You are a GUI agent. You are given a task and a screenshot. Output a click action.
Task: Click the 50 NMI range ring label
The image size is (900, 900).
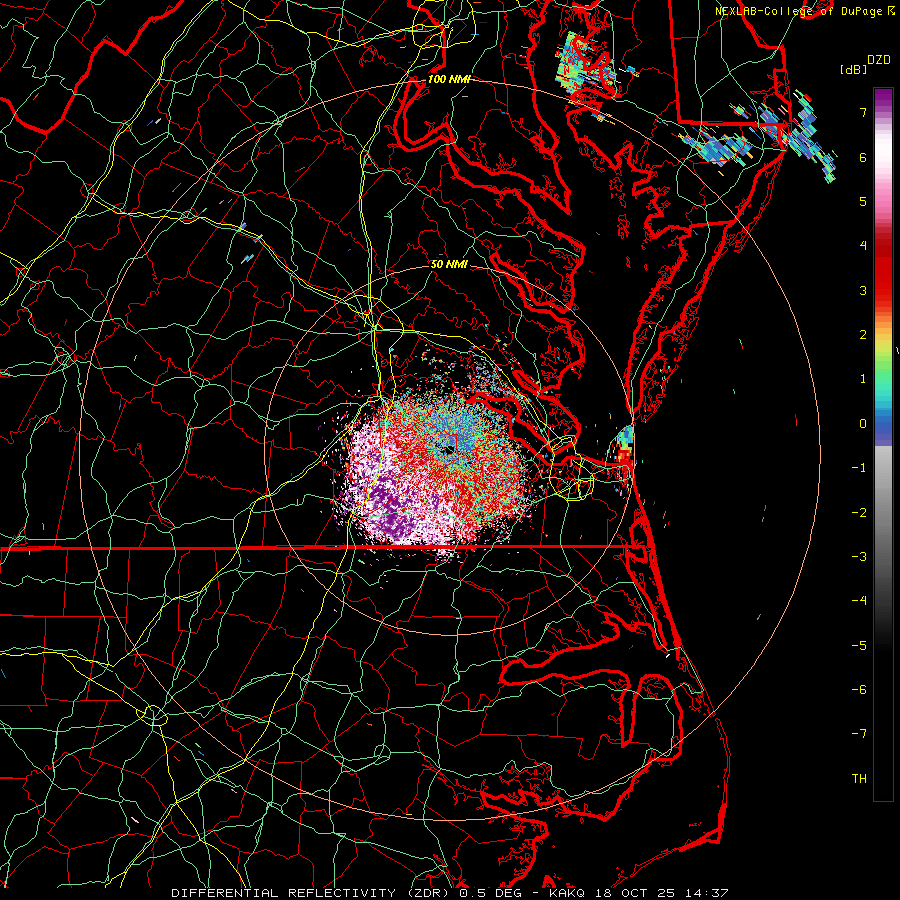(449, 264)
